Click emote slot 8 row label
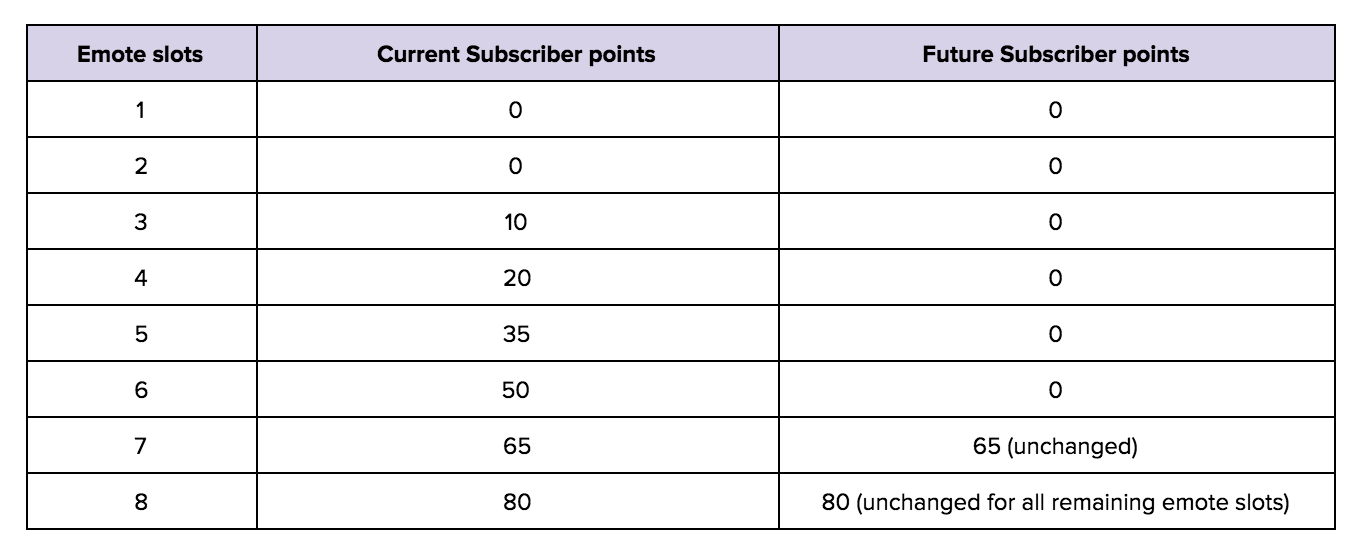This screenshot has height=554, width=1372. click(x=140, y=501)
